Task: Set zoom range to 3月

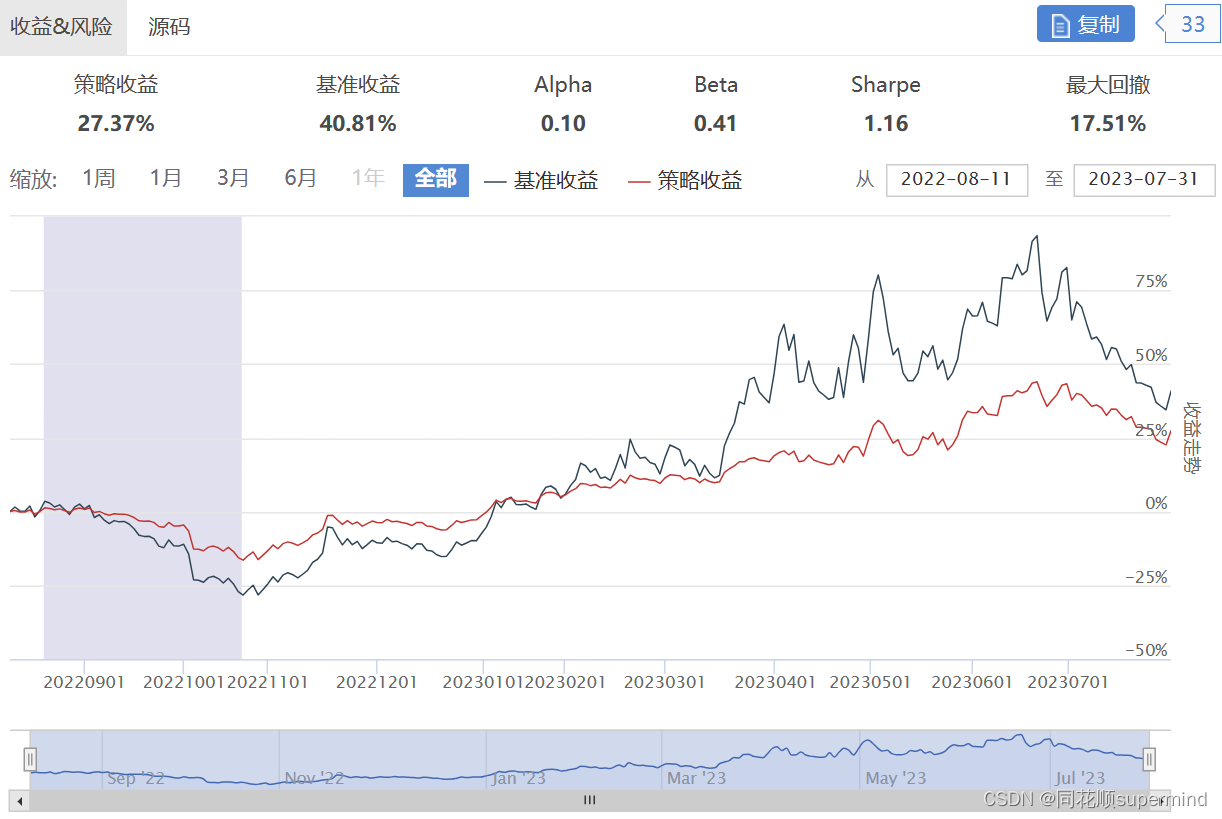Action: click(x=233, y=179)
